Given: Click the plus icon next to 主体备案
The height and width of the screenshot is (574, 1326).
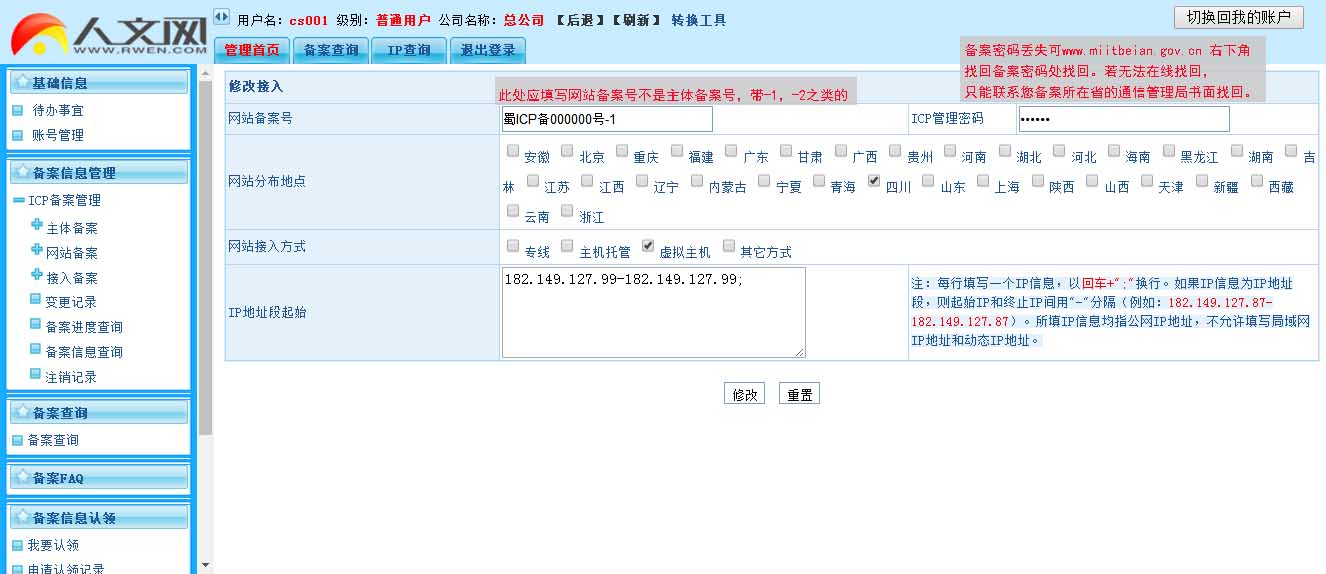Looking at the screenshot, I should click(37, 226).
